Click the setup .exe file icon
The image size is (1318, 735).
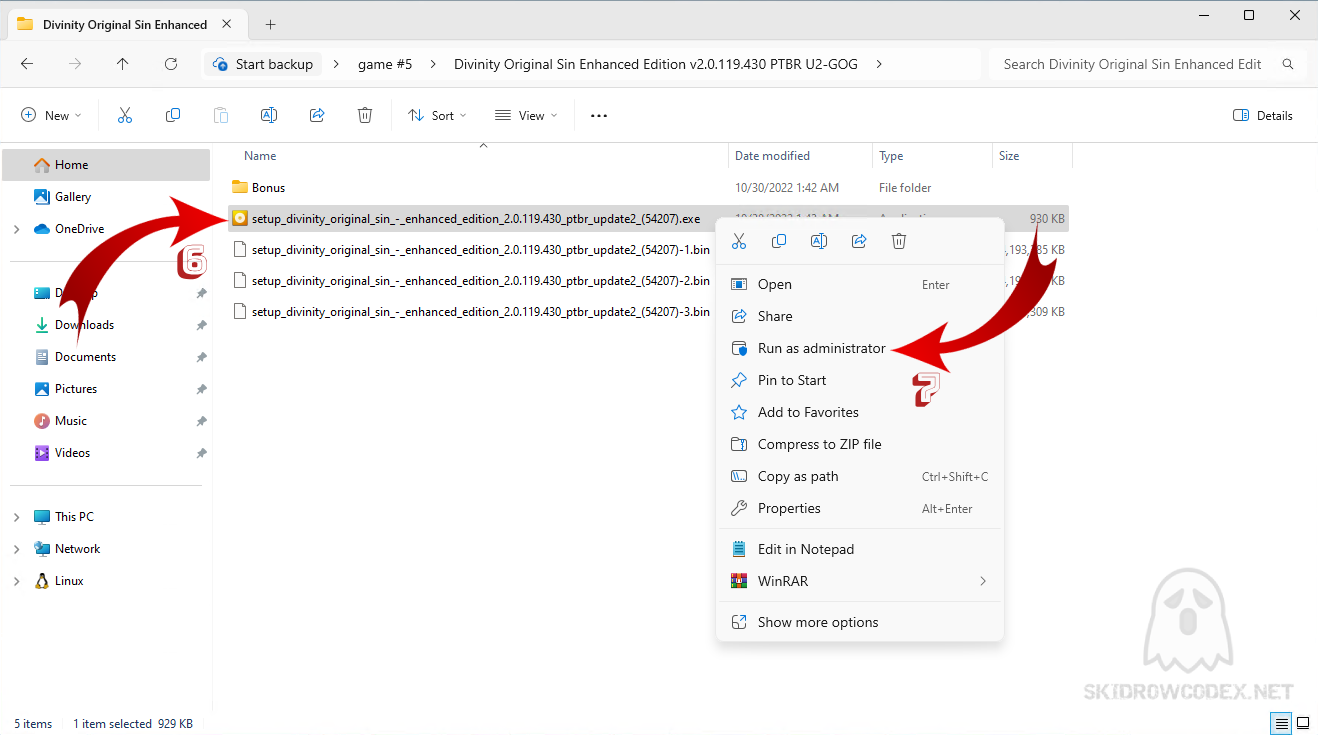coord(239,218)
